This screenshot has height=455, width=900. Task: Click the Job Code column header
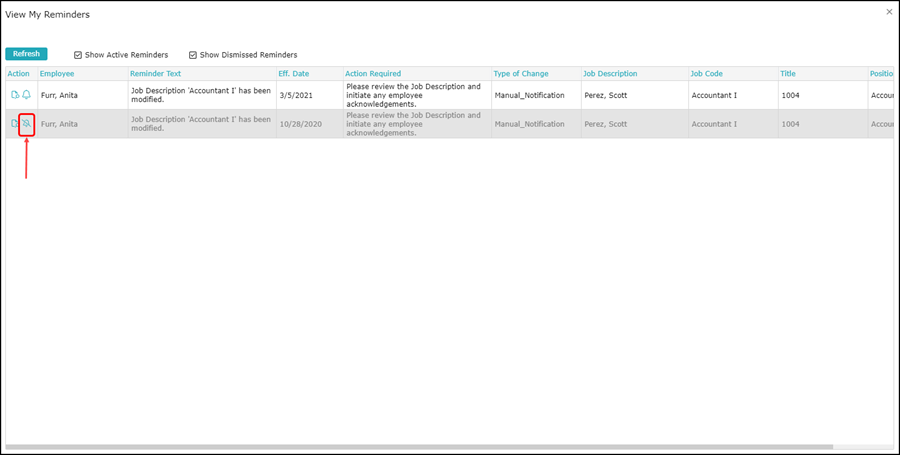[x=706, y=74]
